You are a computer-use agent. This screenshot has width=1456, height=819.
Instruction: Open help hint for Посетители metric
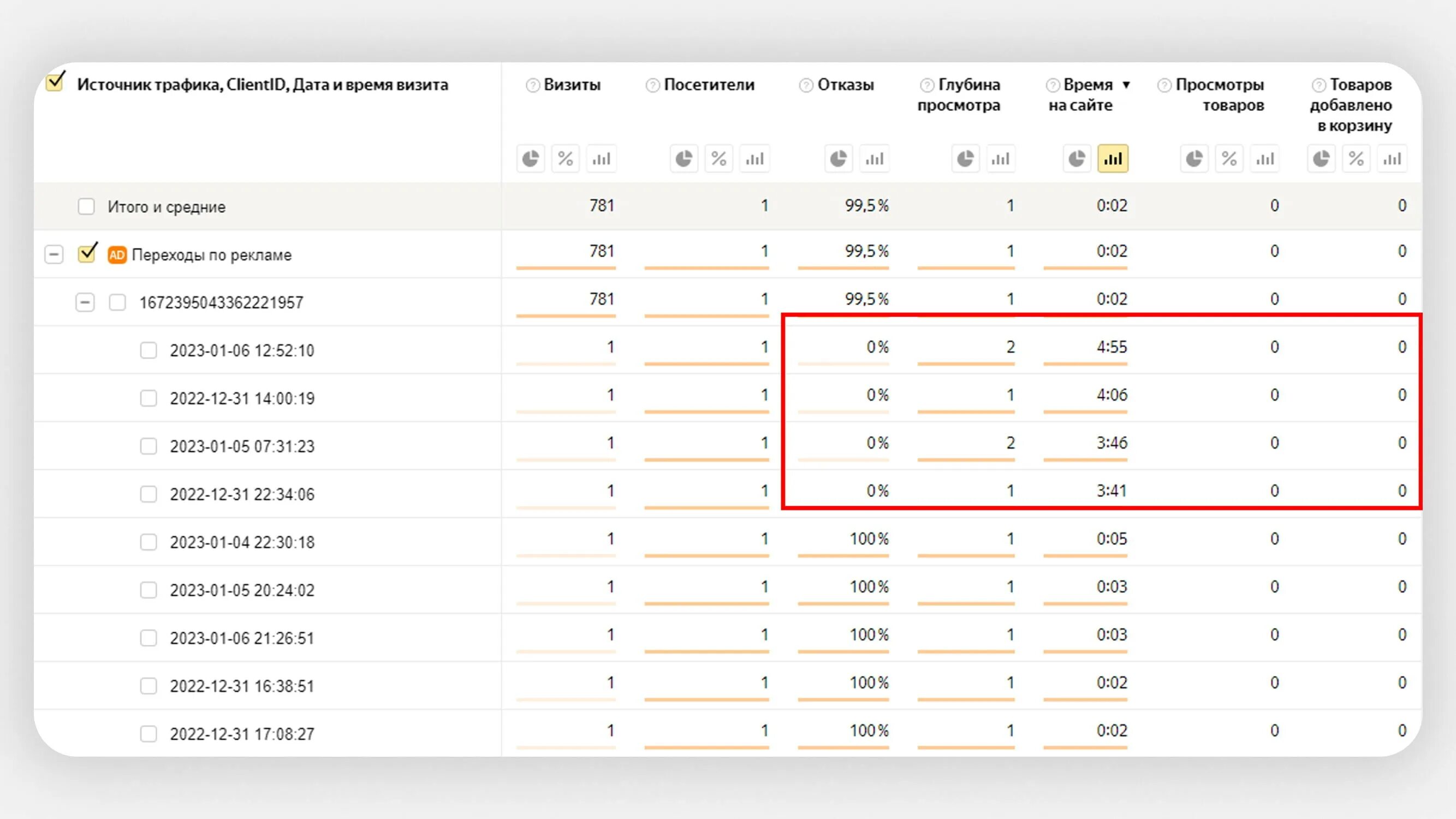(652, 85)
